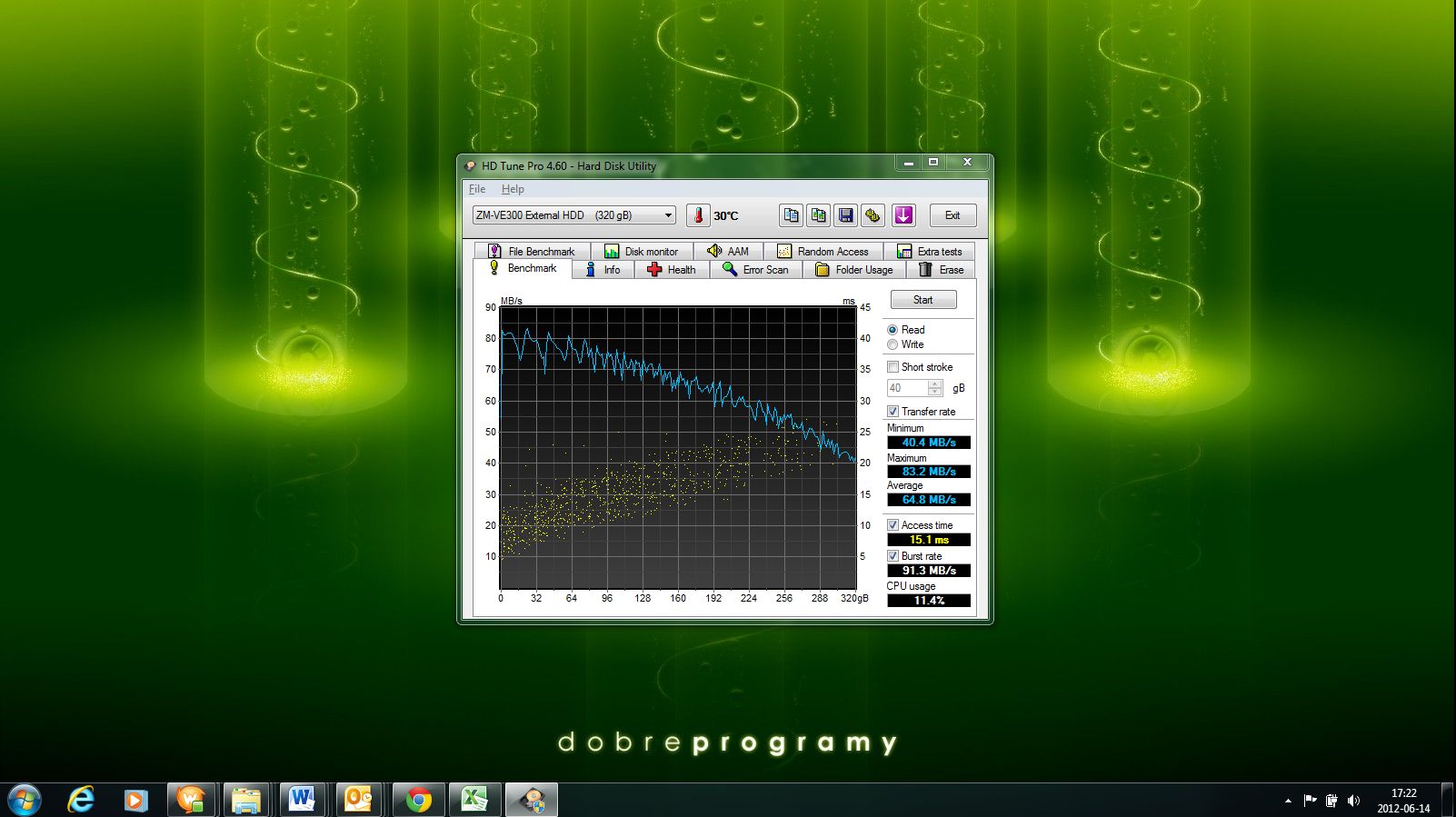The height and width of the screenshot is (817, 1456).
Task: Open Excel from the taskbar
Action: (474, 800)
